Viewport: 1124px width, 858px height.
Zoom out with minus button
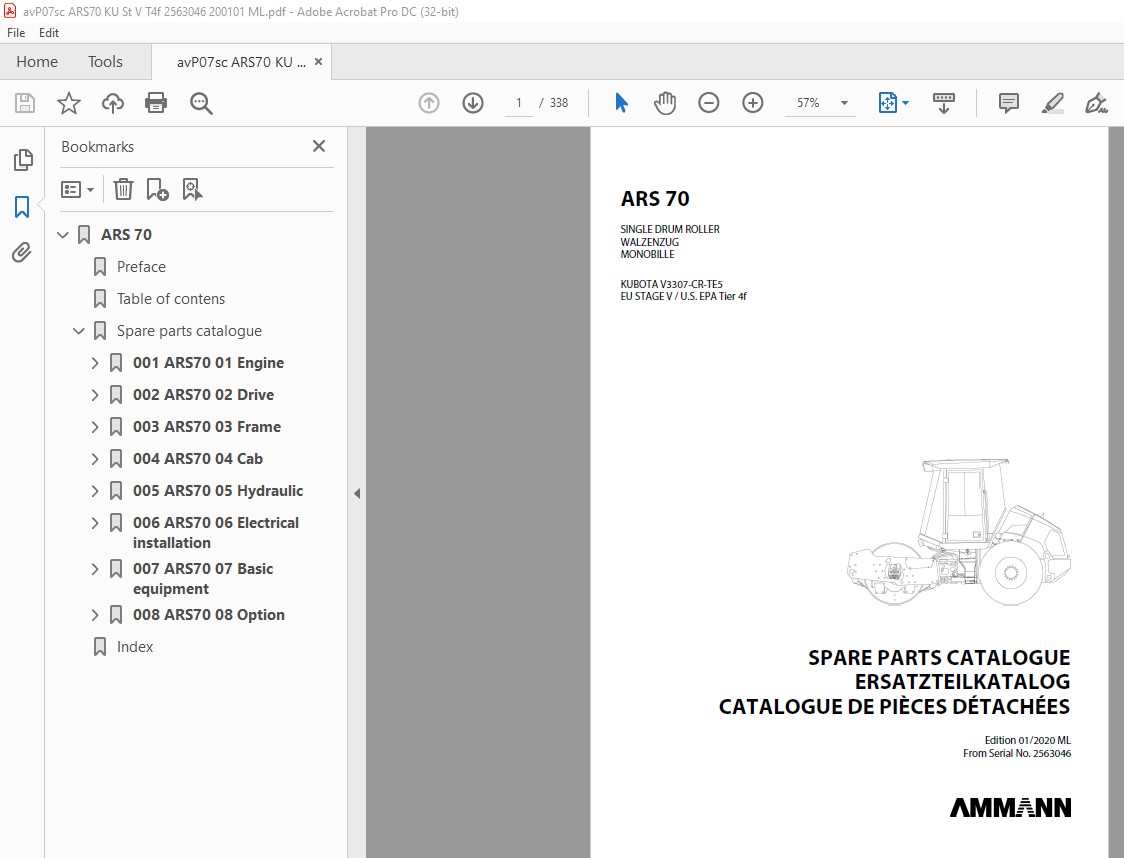click(x=708, y=103)
